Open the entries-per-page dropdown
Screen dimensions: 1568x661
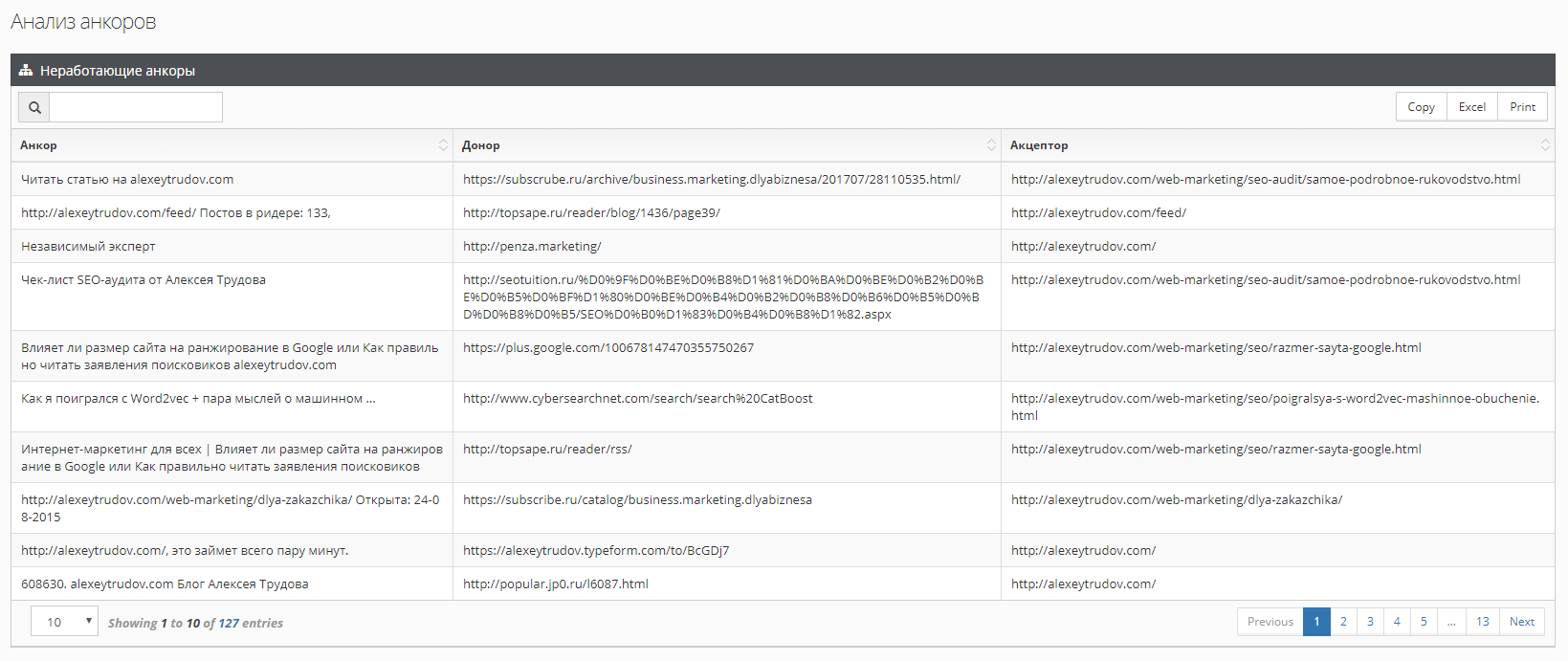[x=64, y=622]
